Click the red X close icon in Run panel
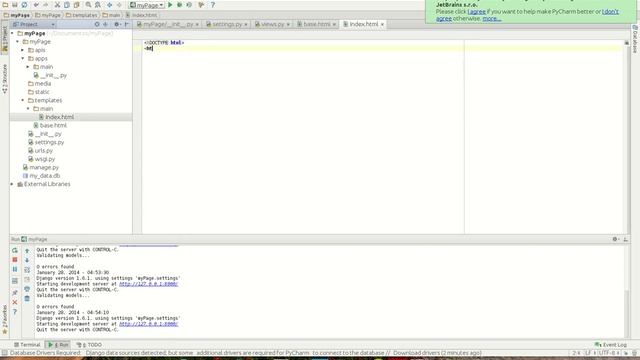This screenshot has height=360, width=640. (15, 302)
